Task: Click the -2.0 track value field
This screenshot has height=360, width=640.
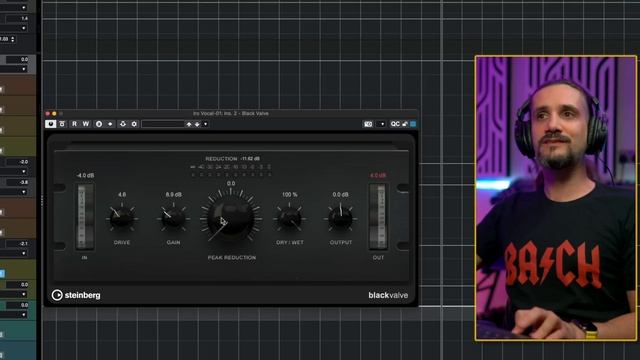Action: [17, 162]
